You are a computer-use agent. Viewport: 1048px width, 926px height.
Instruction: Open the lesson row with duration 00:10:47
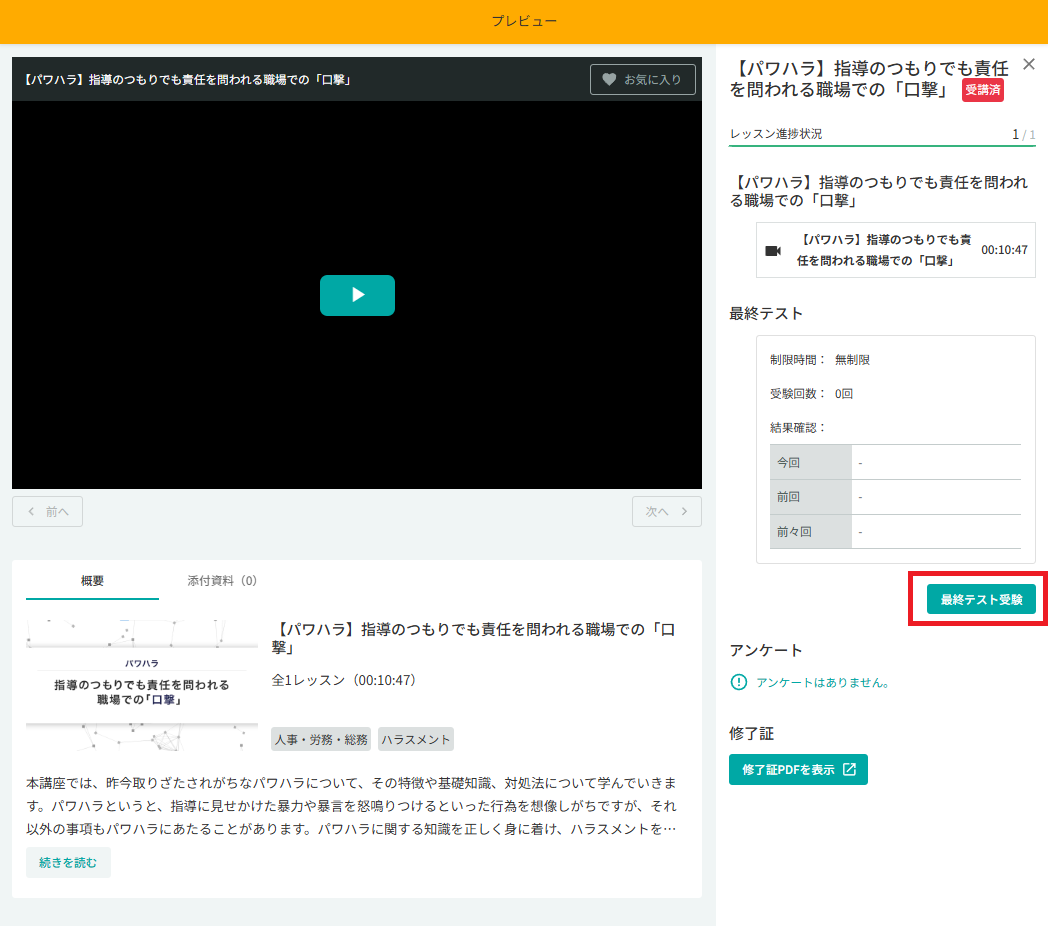tap(896, 250)
